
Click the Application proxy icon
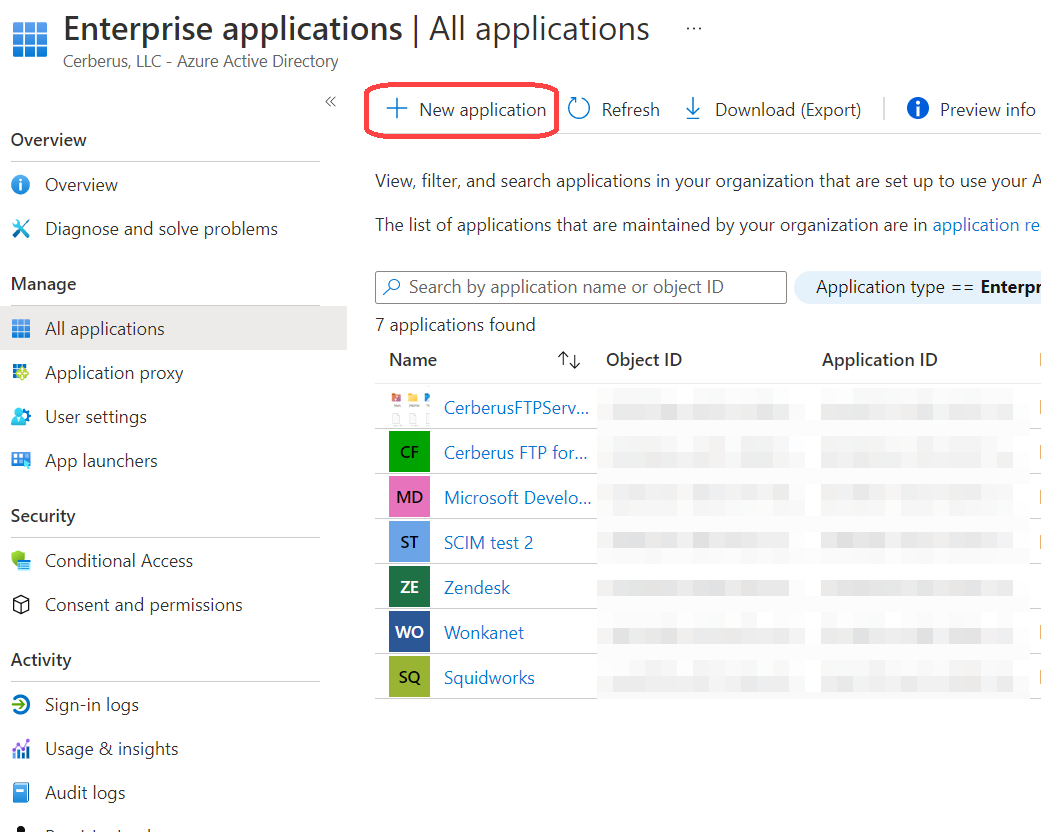coord(21,373)
